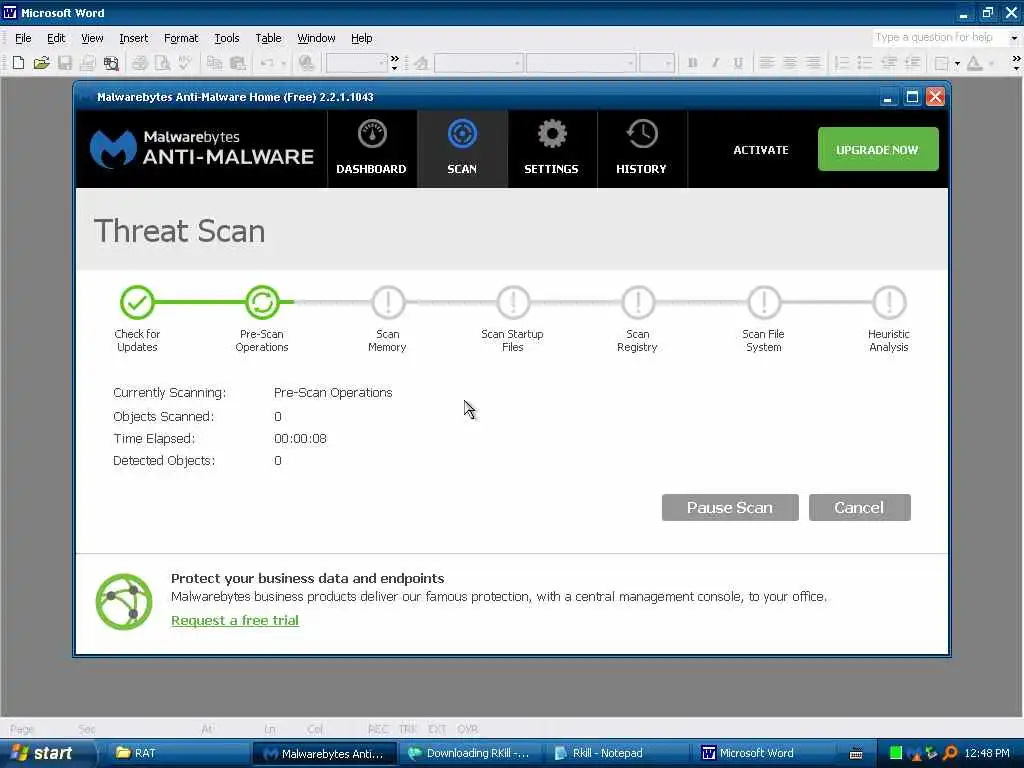Click the Malwarebytes Anti-Malware logo
The image size is (1024, 768).
(x=202, y=148)
